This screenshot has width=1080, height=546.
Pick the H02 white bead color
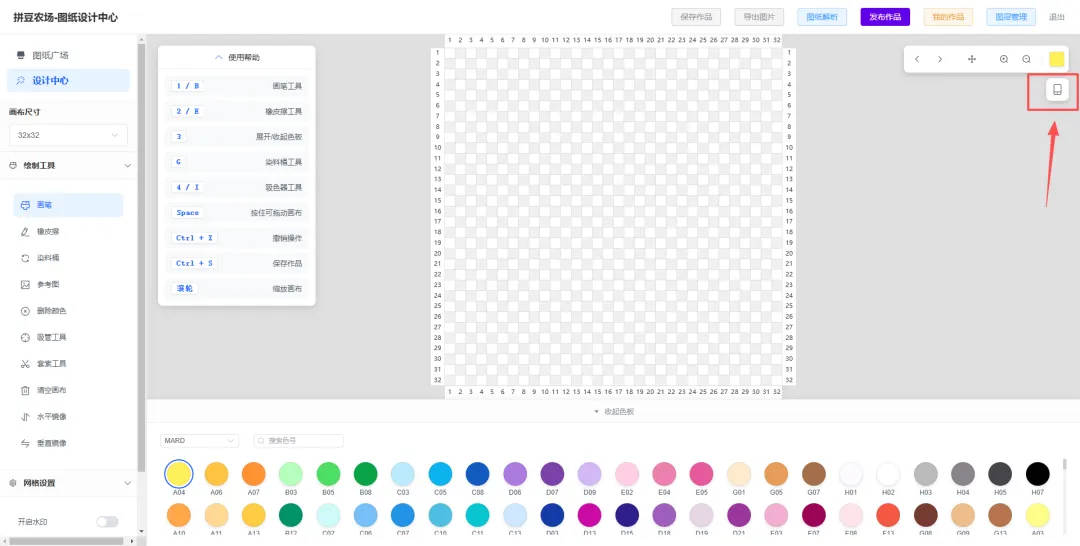(x=889, y=474)
